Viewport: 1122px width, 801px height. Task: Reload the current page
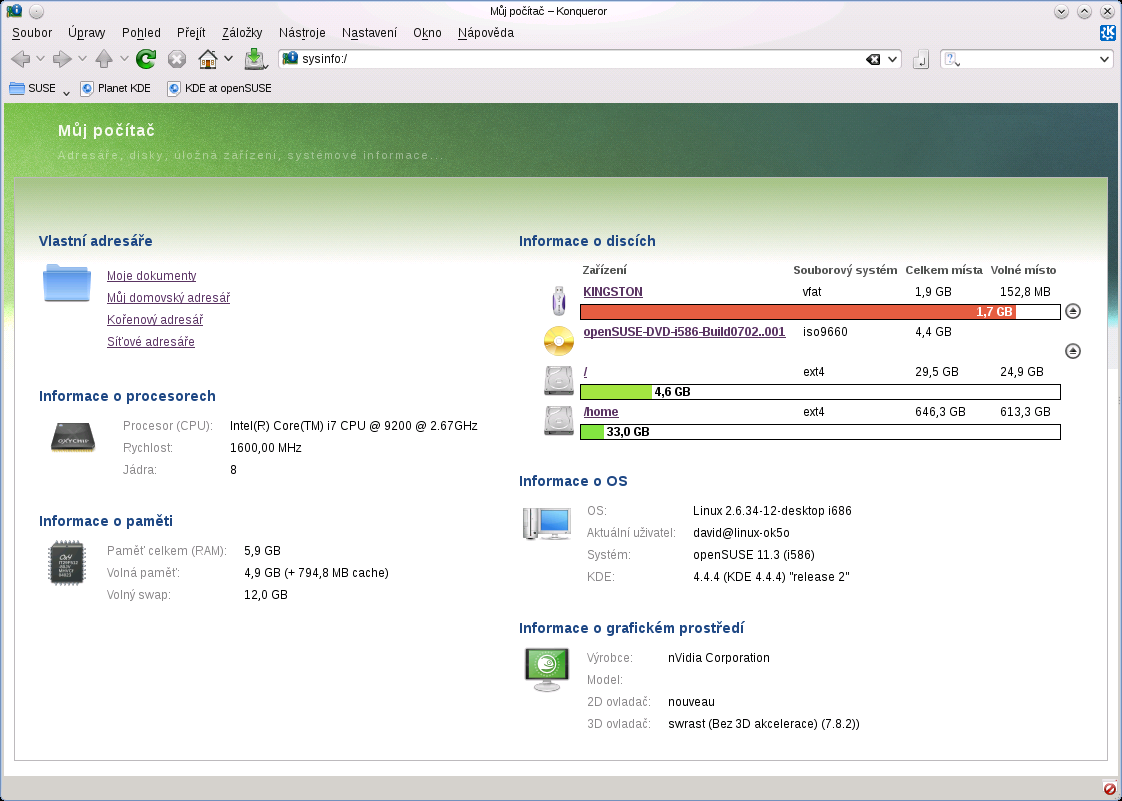tap(146, 59)
